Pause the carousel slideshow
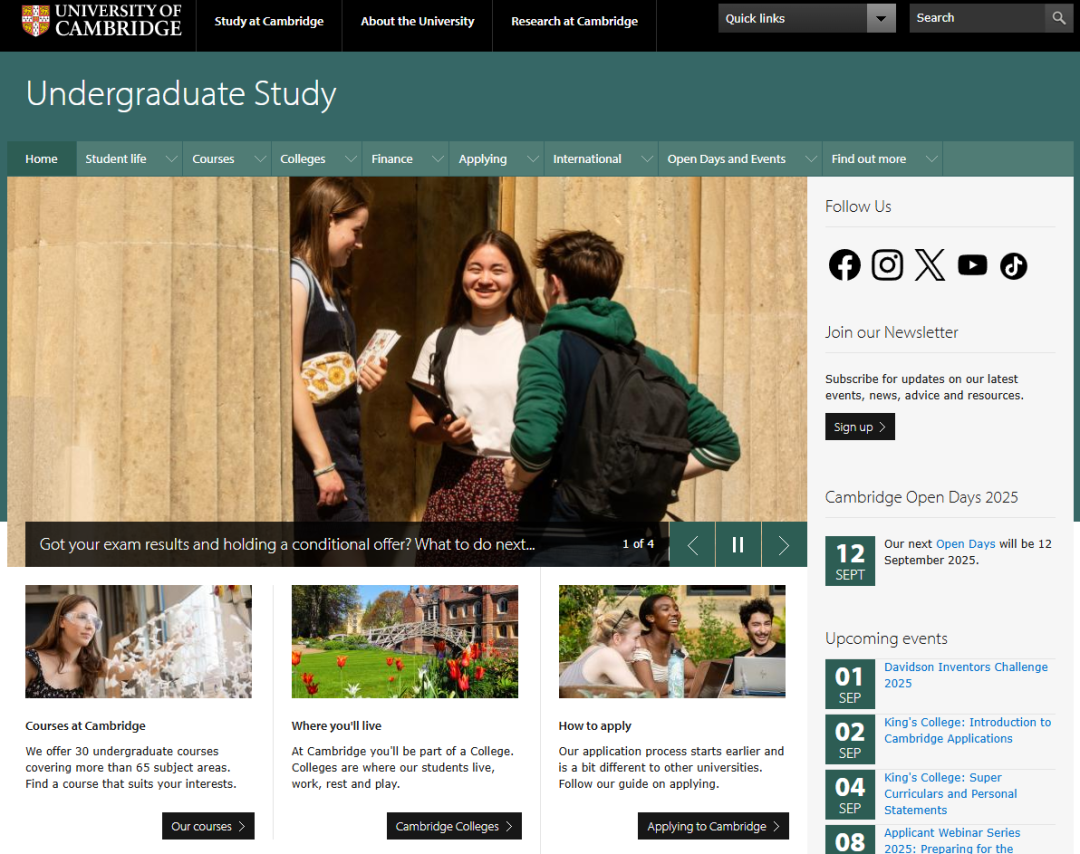Image resolution: width=1080 pixels, height=854 pixels. (738, 545)
